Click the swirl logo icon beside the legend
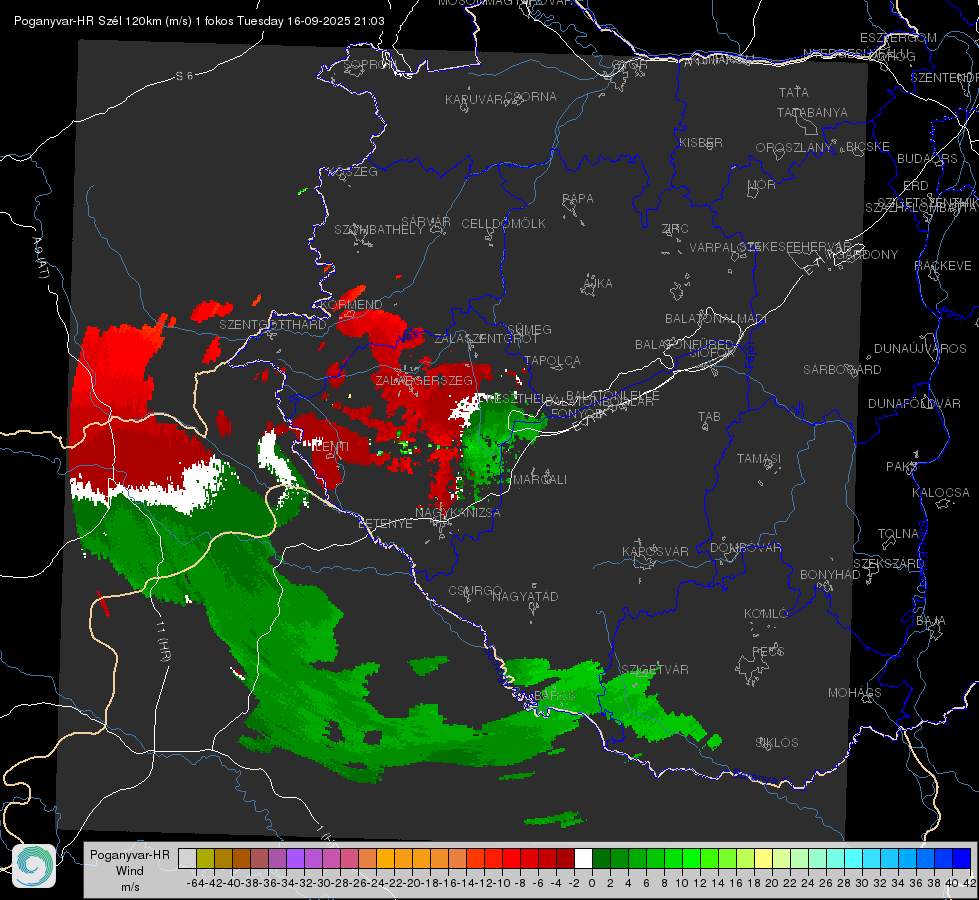 click(x=34, y=865)
